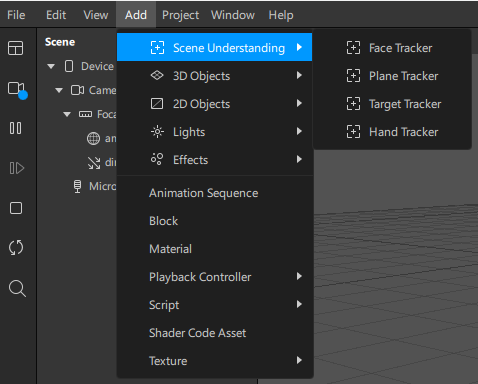Click the layout panel icon in sidebar
This screenshot has width=478, height=384.
[16, 48]
